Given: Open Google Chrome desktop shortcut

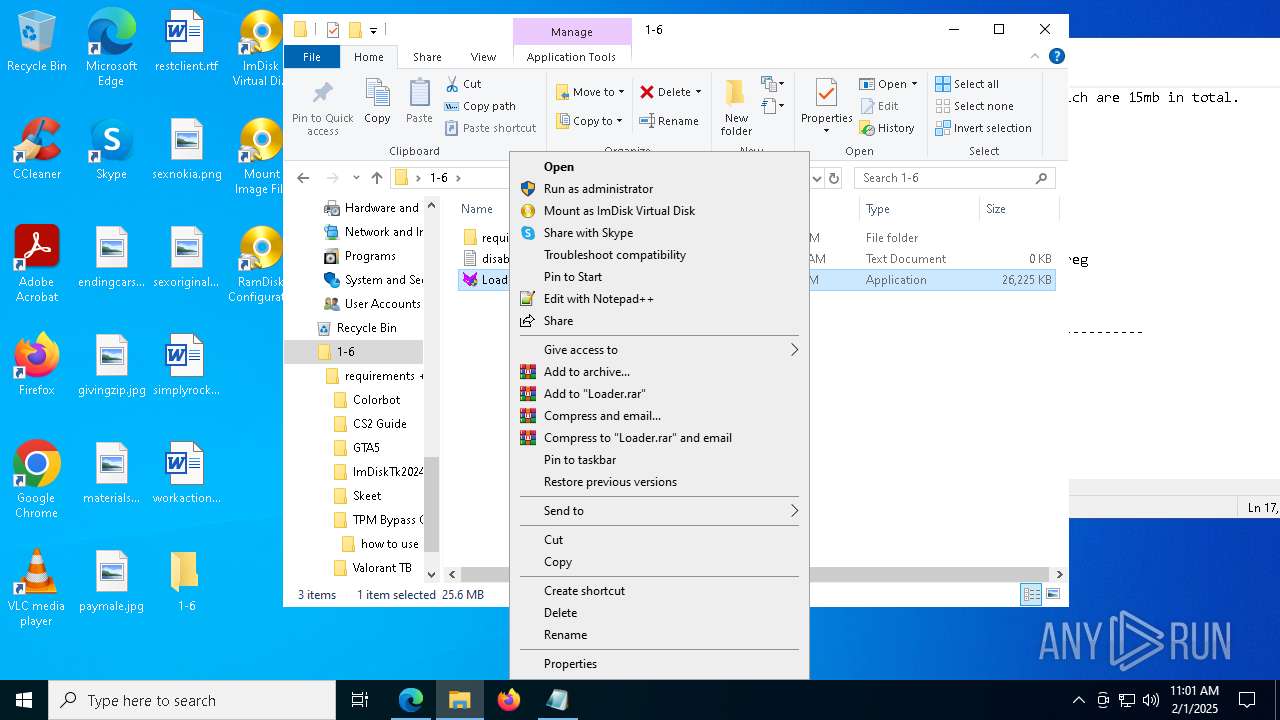Looking at the screenshot, I should [37, 480].
